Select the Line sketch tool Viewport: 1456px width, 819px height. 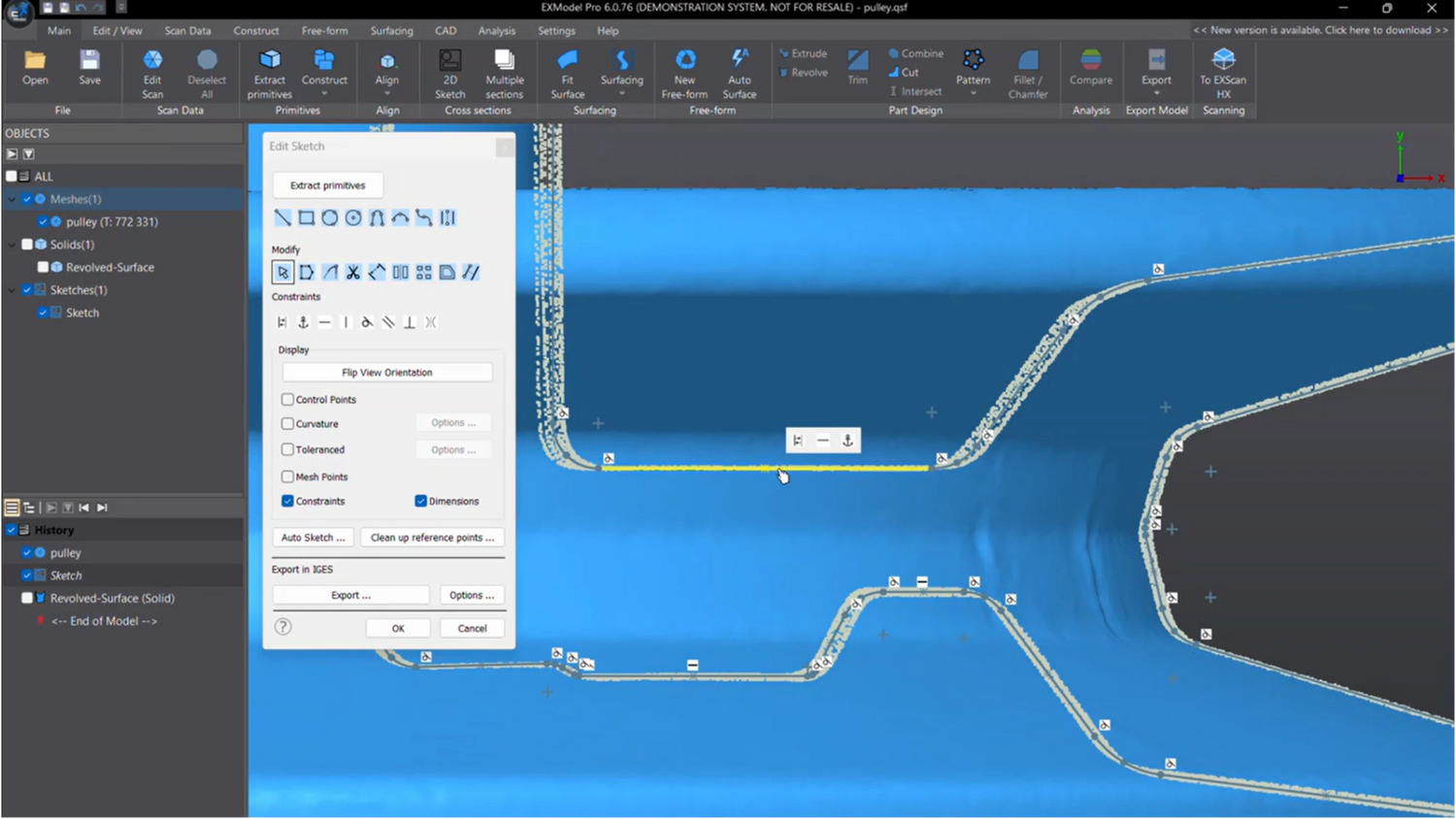pyautogui.click(x=282, y=218)
